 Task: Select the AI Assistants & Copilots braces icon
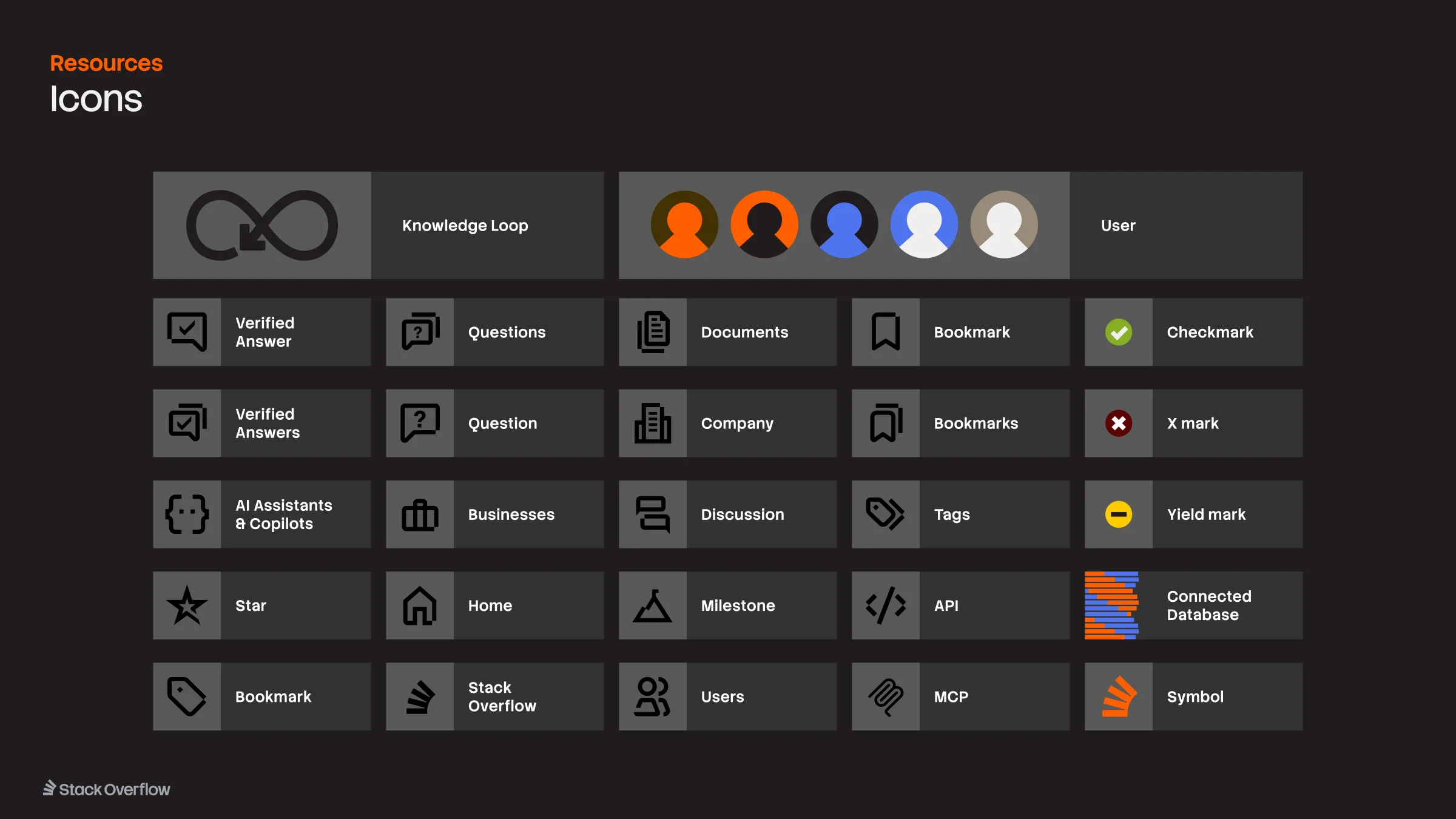coord(187,514)
